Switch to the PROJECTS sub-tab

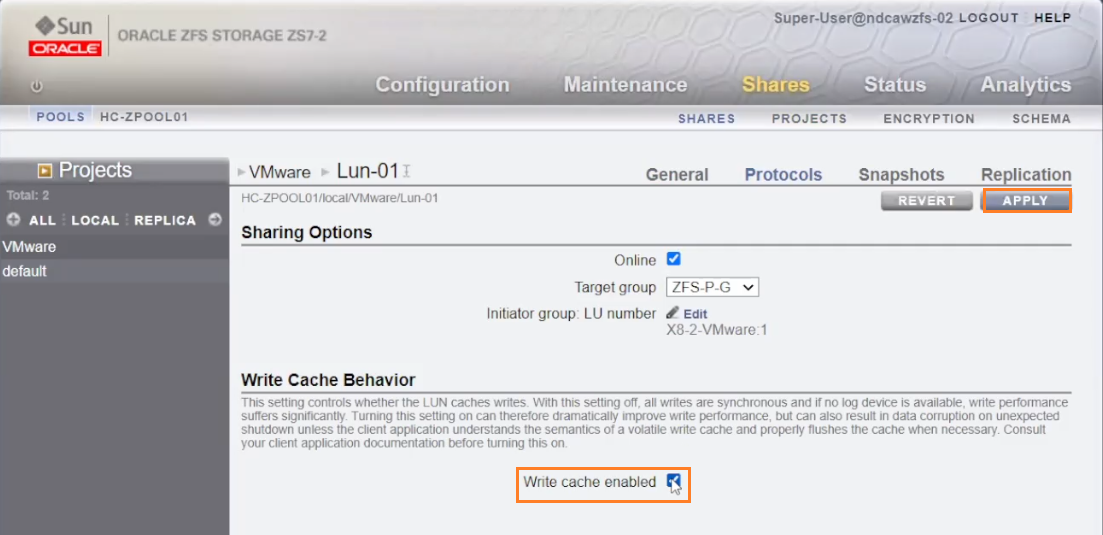point(809,119)
